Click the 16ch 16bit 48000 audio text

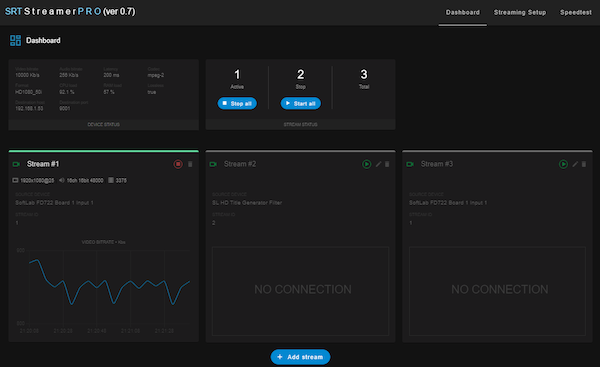[85, 180]
